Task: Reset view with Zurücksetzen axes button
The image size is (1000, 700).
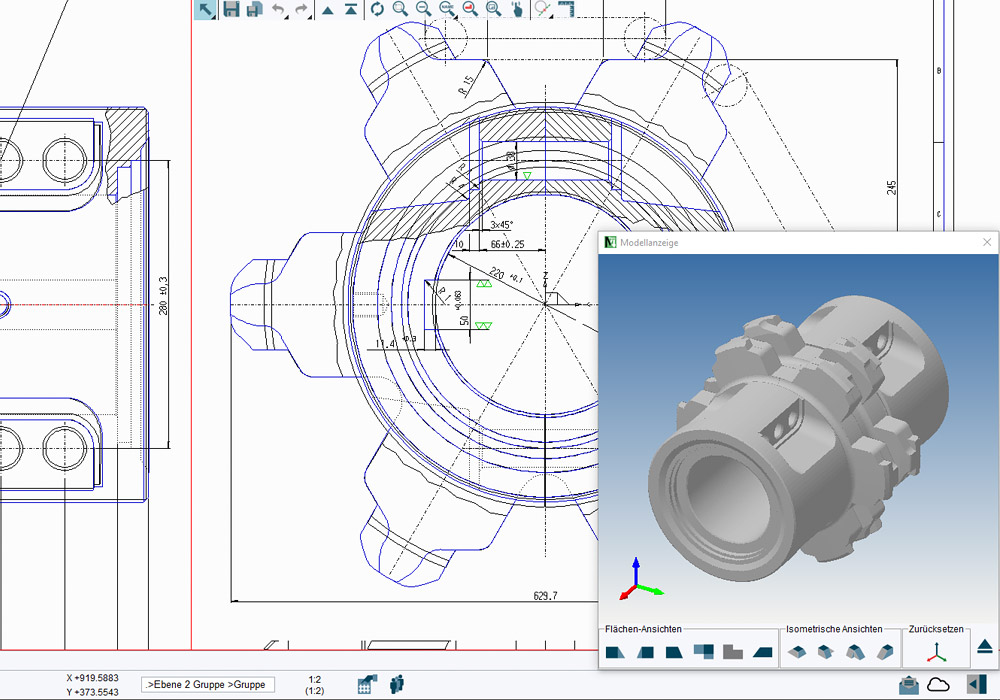Action: (x=936, y=651)
